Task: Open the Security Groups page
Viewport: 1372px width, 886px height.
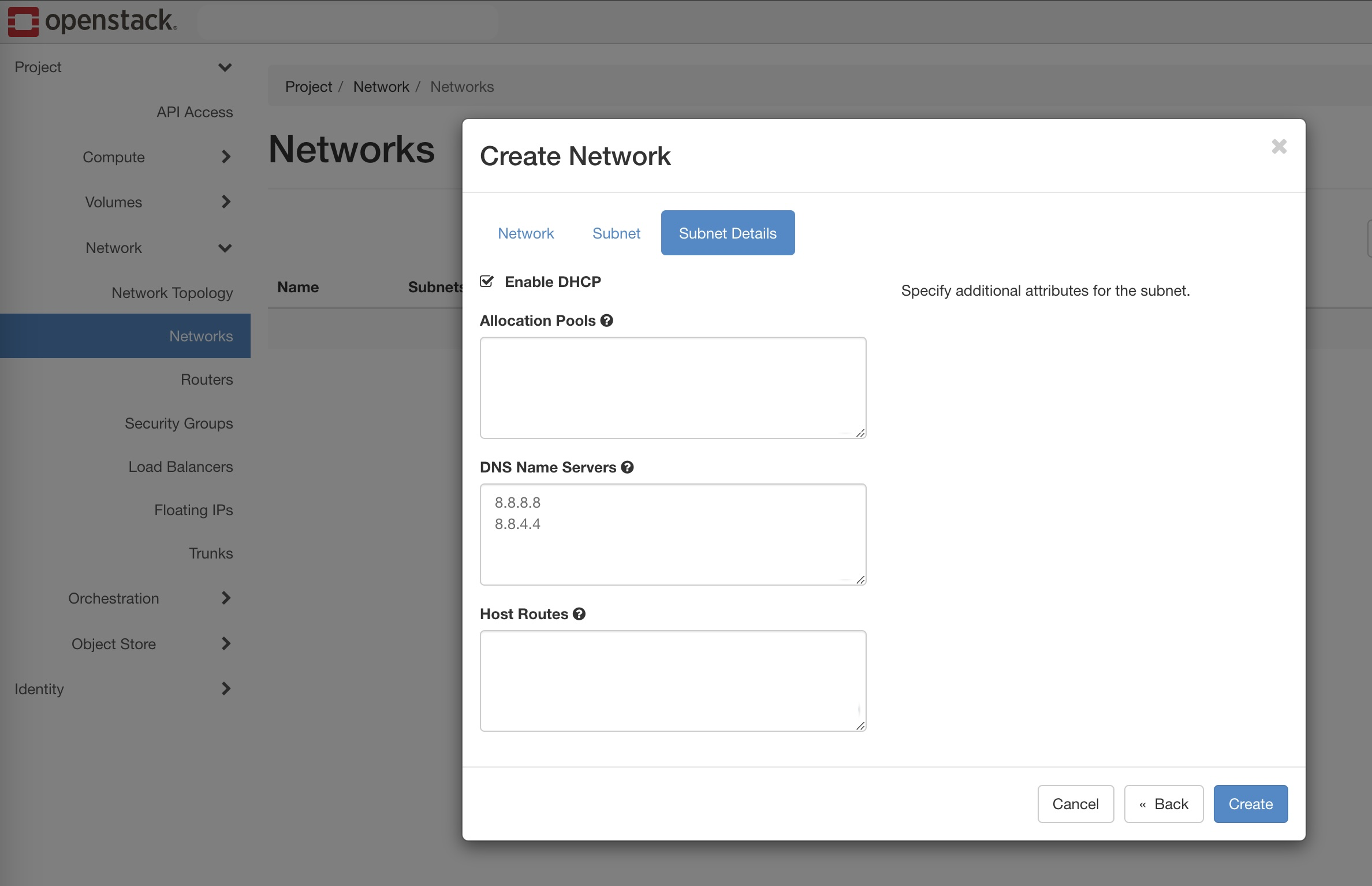Action: (x=179, y=423)
